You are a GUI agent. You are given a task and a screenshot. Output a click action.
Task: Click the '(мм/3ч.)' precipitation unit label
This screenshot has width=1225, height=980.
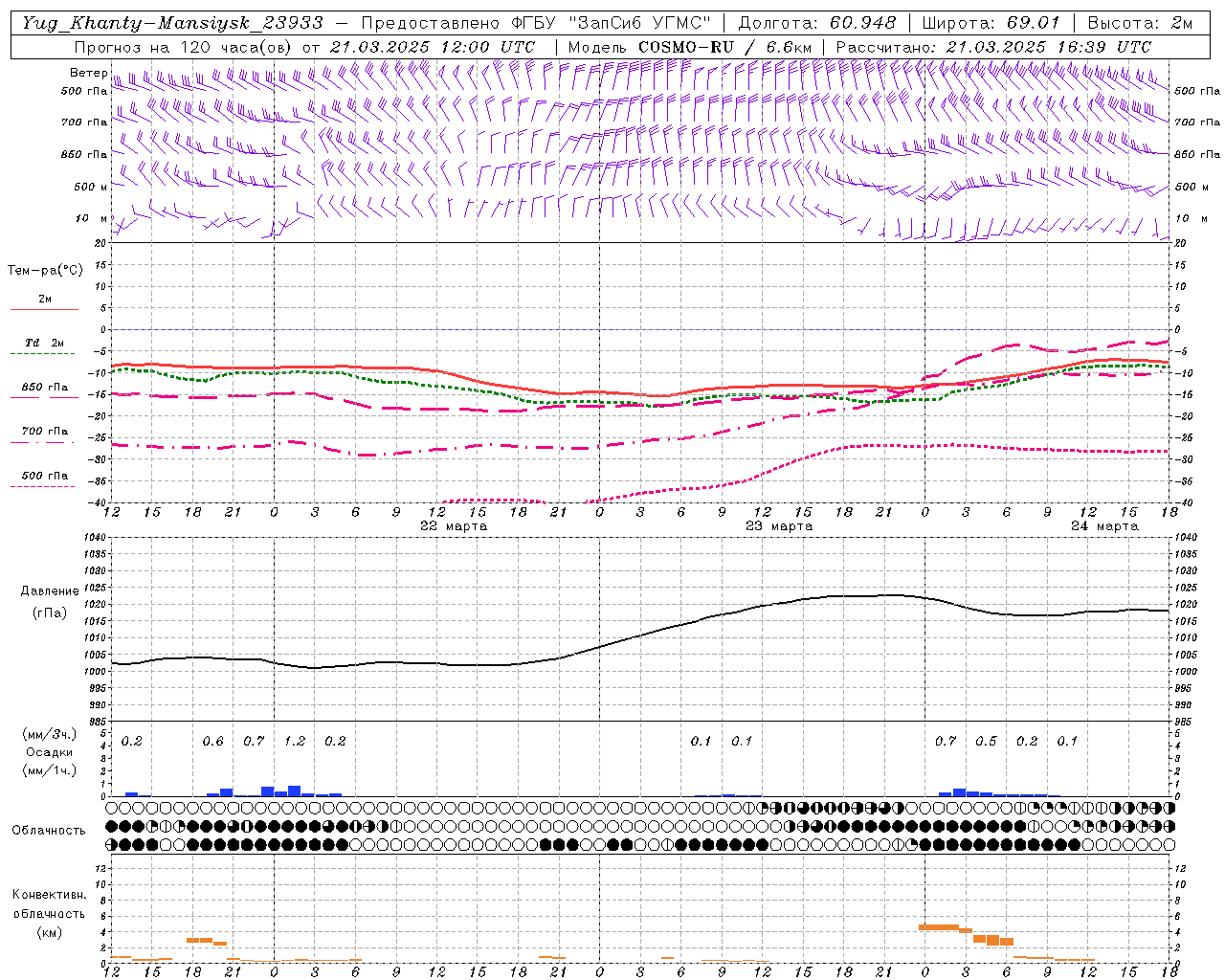pos(50,734)
